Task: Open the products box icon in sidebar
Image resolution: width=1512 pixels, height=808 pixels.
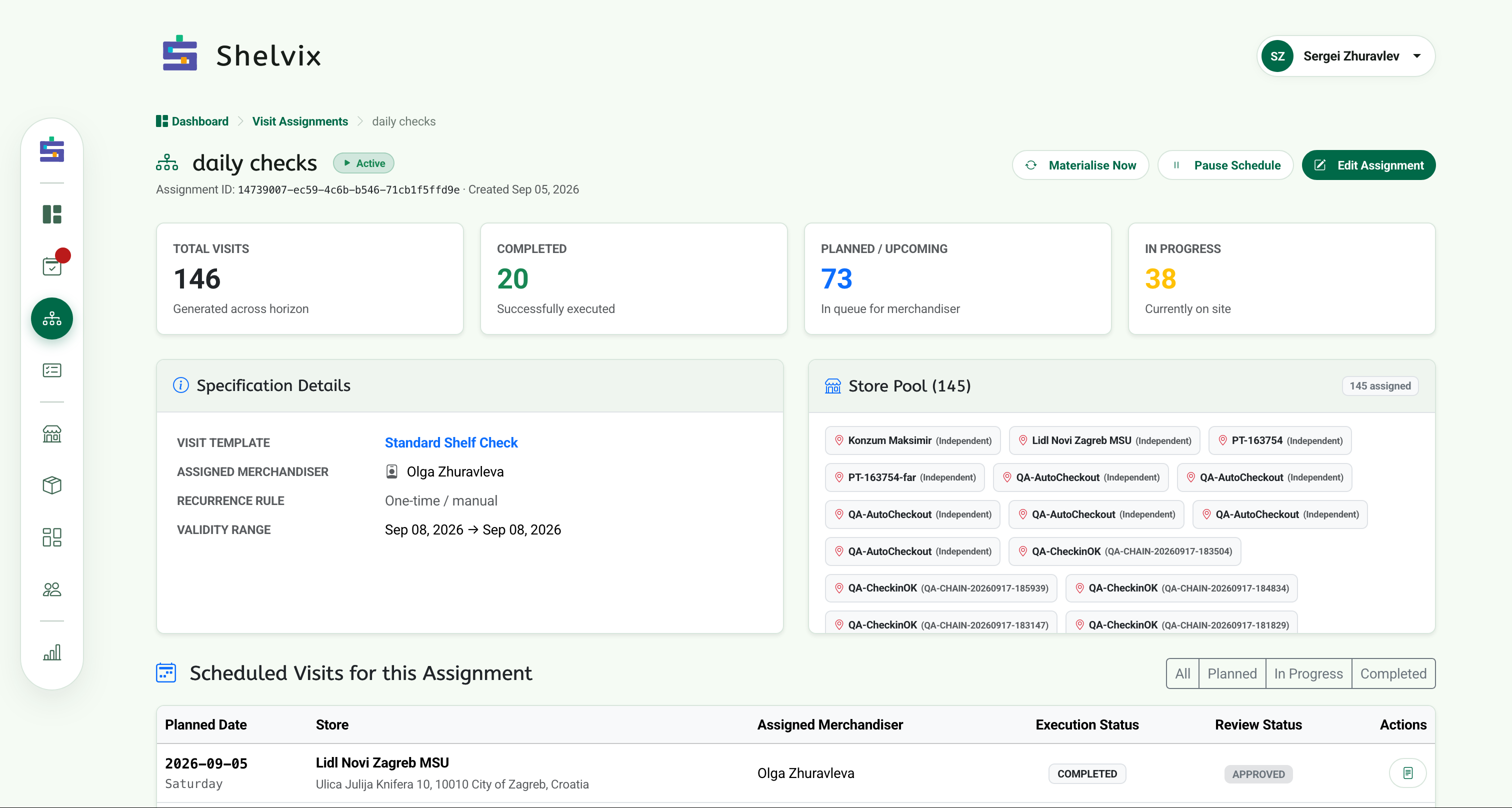Action: 51,485
